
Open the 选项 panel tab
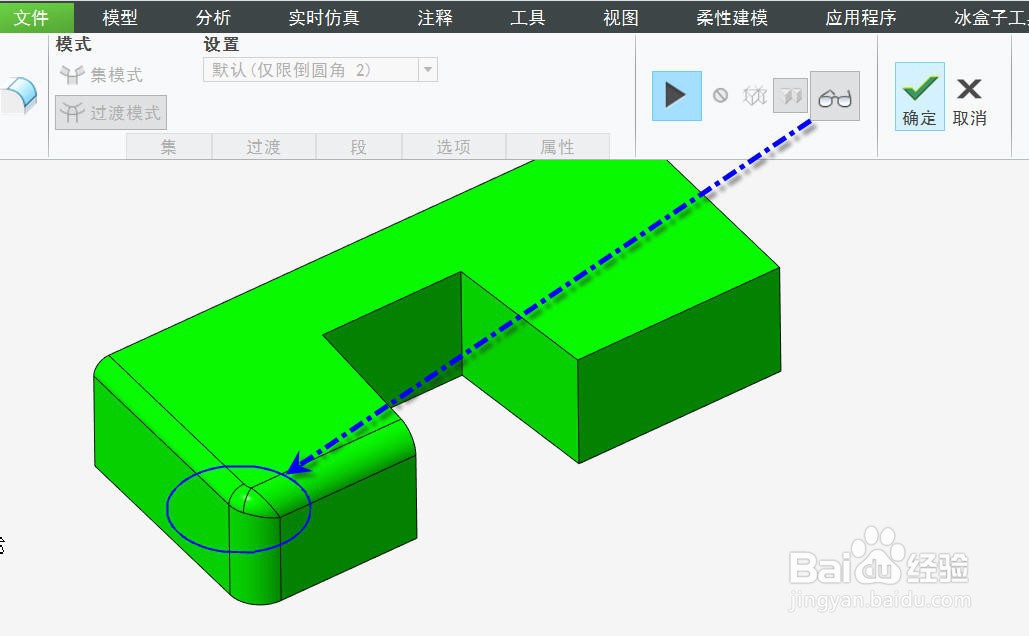coord(453,147)
